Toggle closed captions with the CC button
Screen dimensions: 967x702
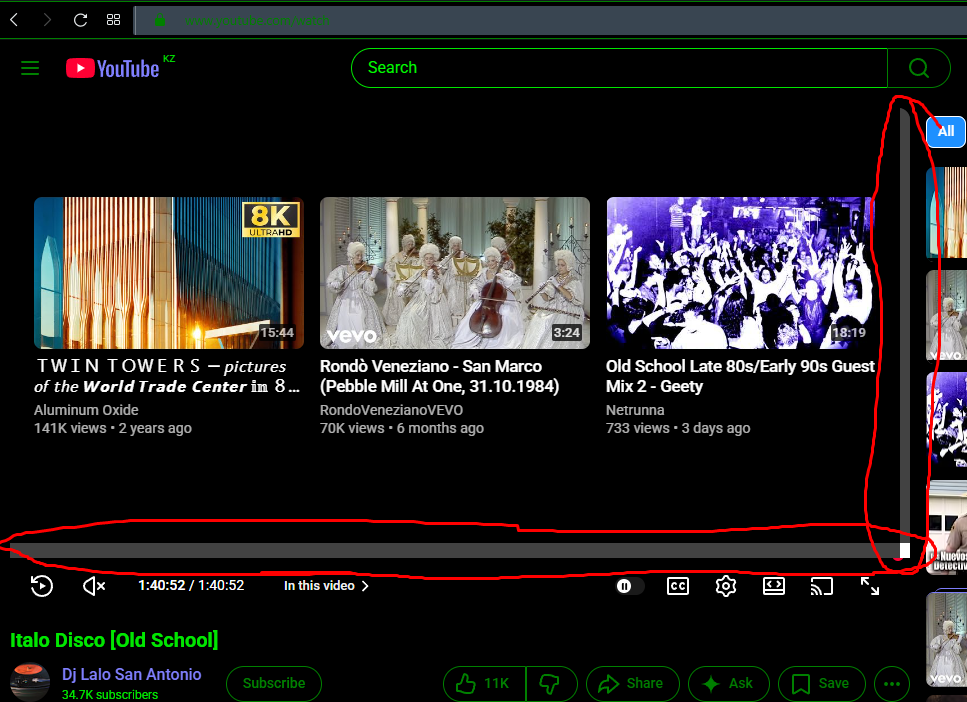(678, 586)
